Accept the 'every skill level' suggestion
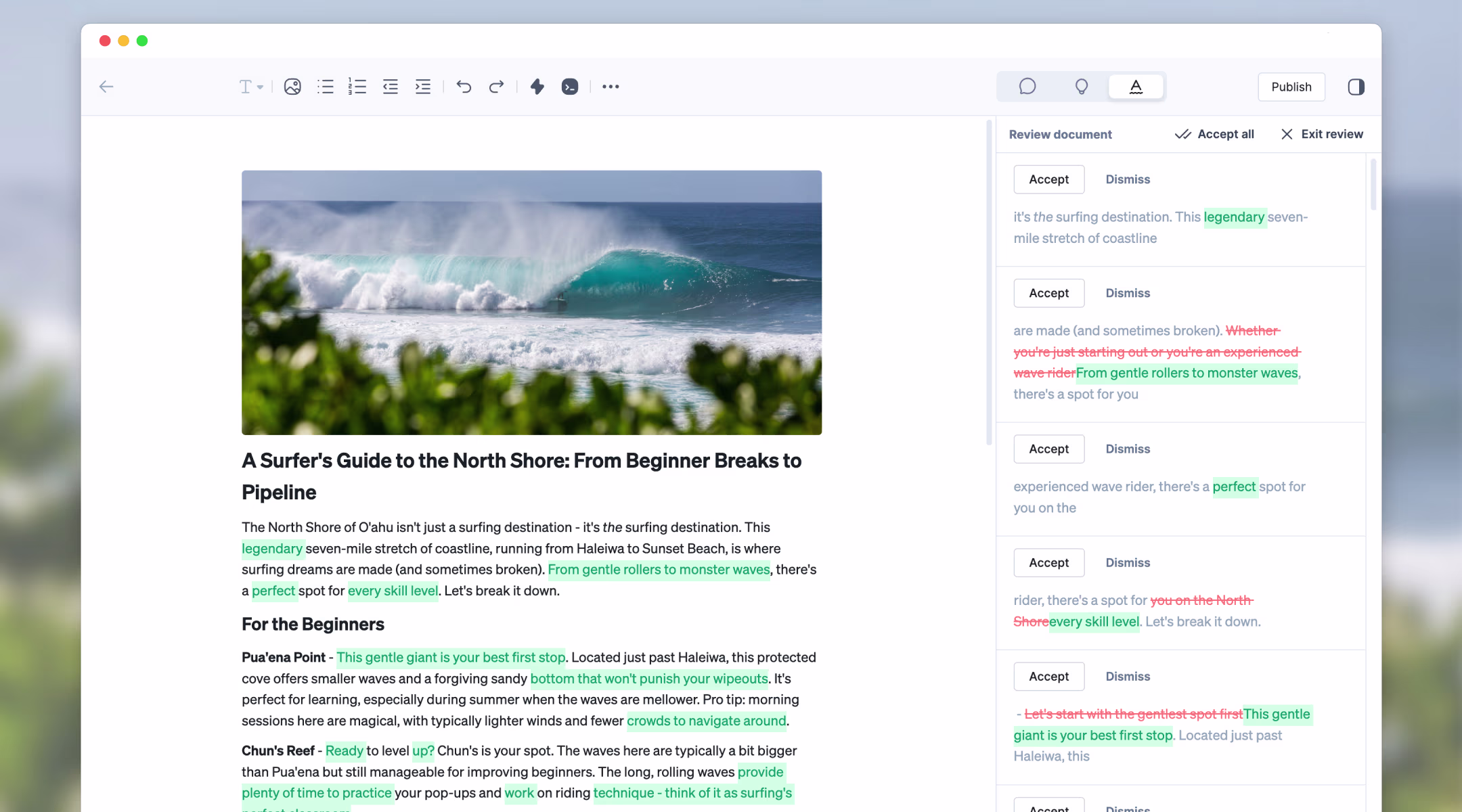Image resolution: width=1462 pixels, height=812 pixels. coord(1049,562)
